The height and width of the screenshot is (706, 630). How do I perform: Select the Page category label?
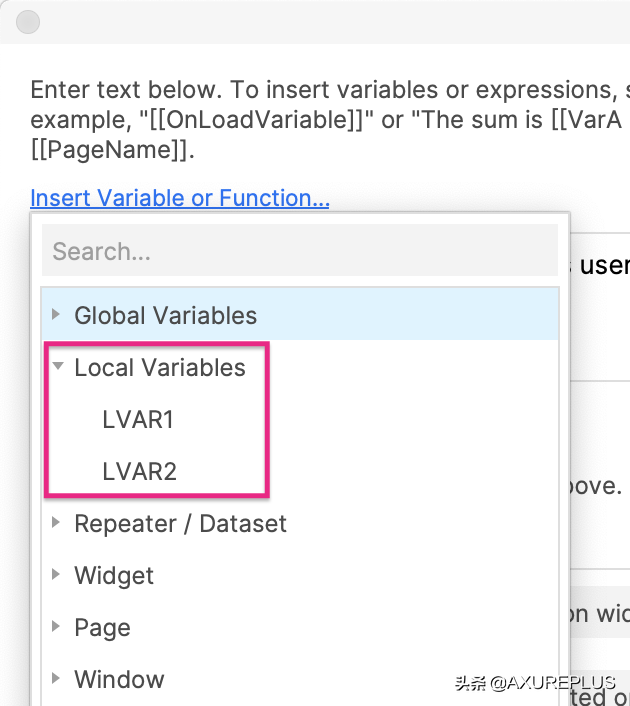102,628
